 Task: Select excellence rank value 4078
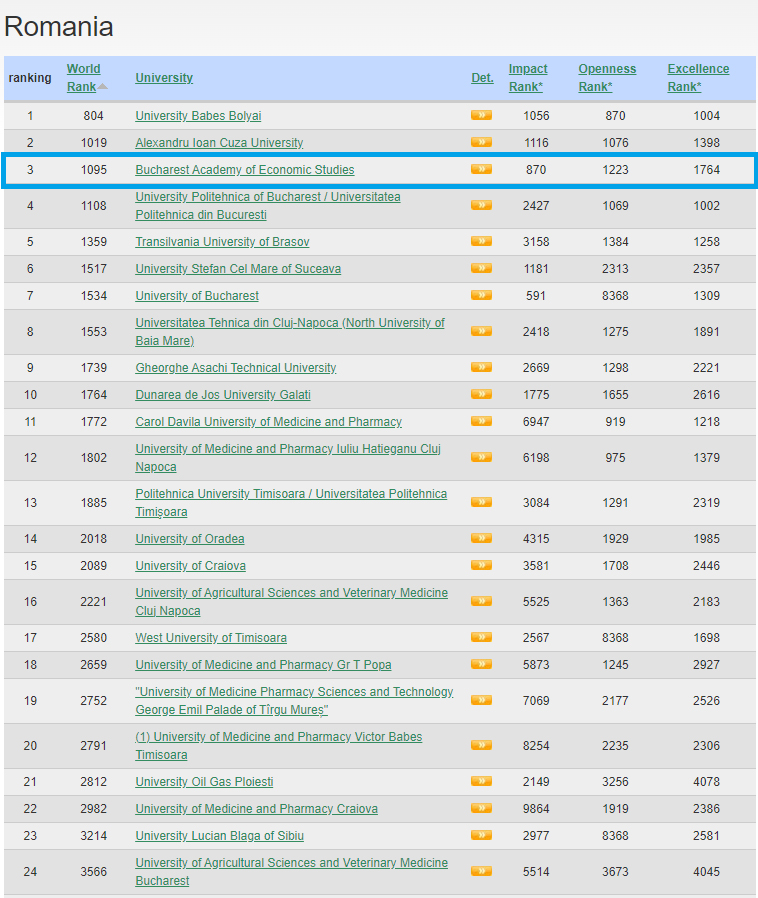click(x=706, y=782)
